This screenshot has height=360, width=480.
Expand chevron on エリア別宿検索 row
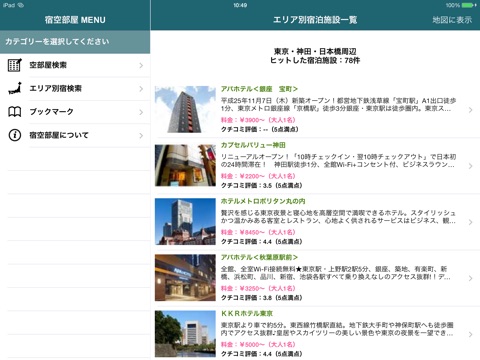(141, 89)
